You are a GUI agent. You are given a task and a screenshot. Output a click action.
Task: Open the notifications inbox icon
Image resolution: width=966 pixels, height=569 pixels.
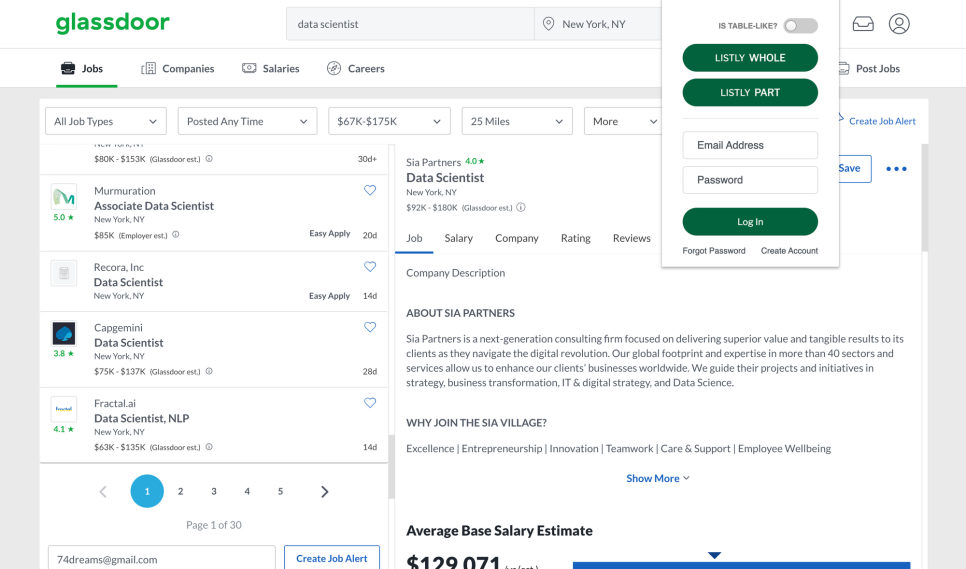click(862, 24)
